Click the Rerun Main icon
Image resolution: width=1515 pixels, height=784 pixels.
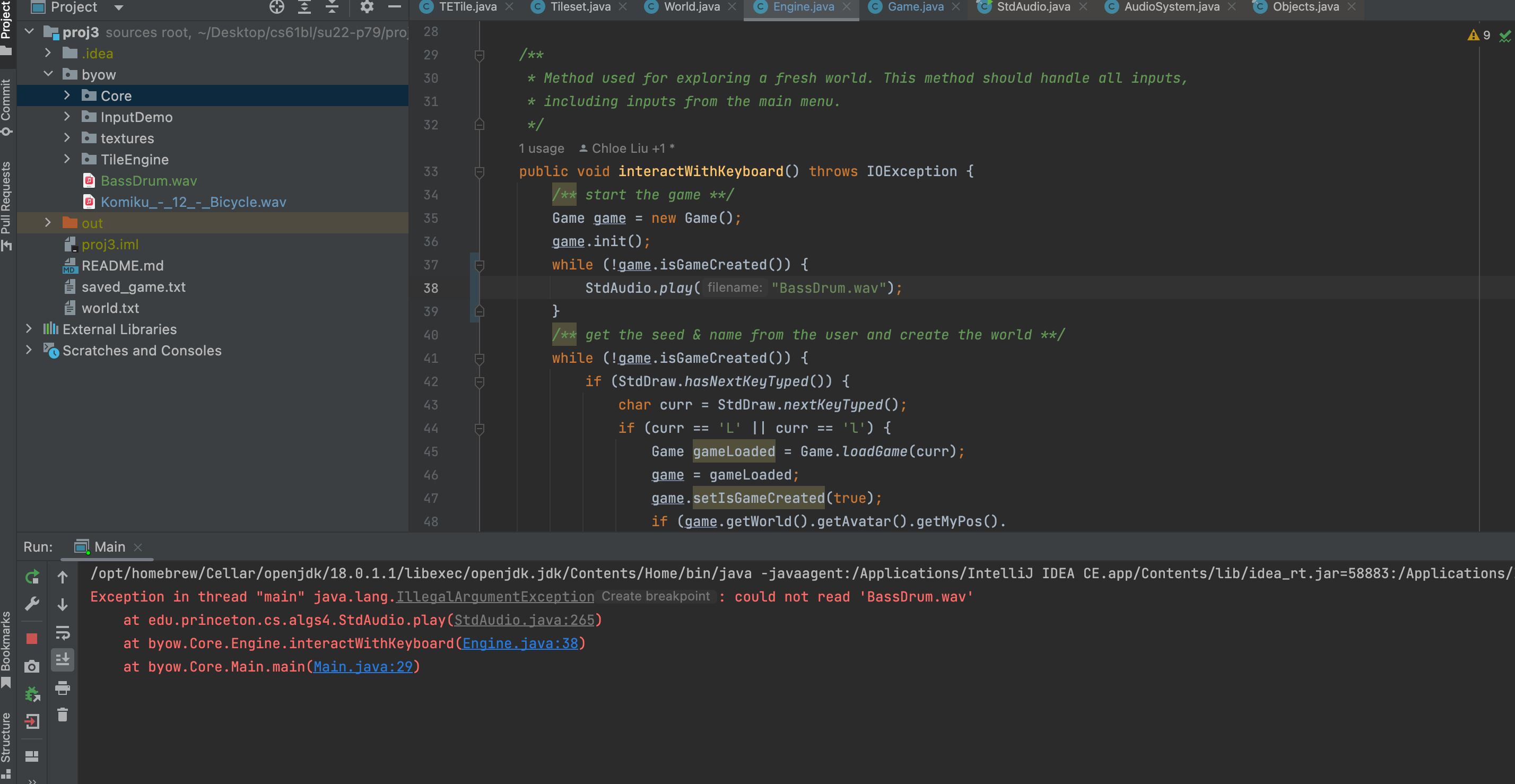pyautogui.click(x=32, y=577)
